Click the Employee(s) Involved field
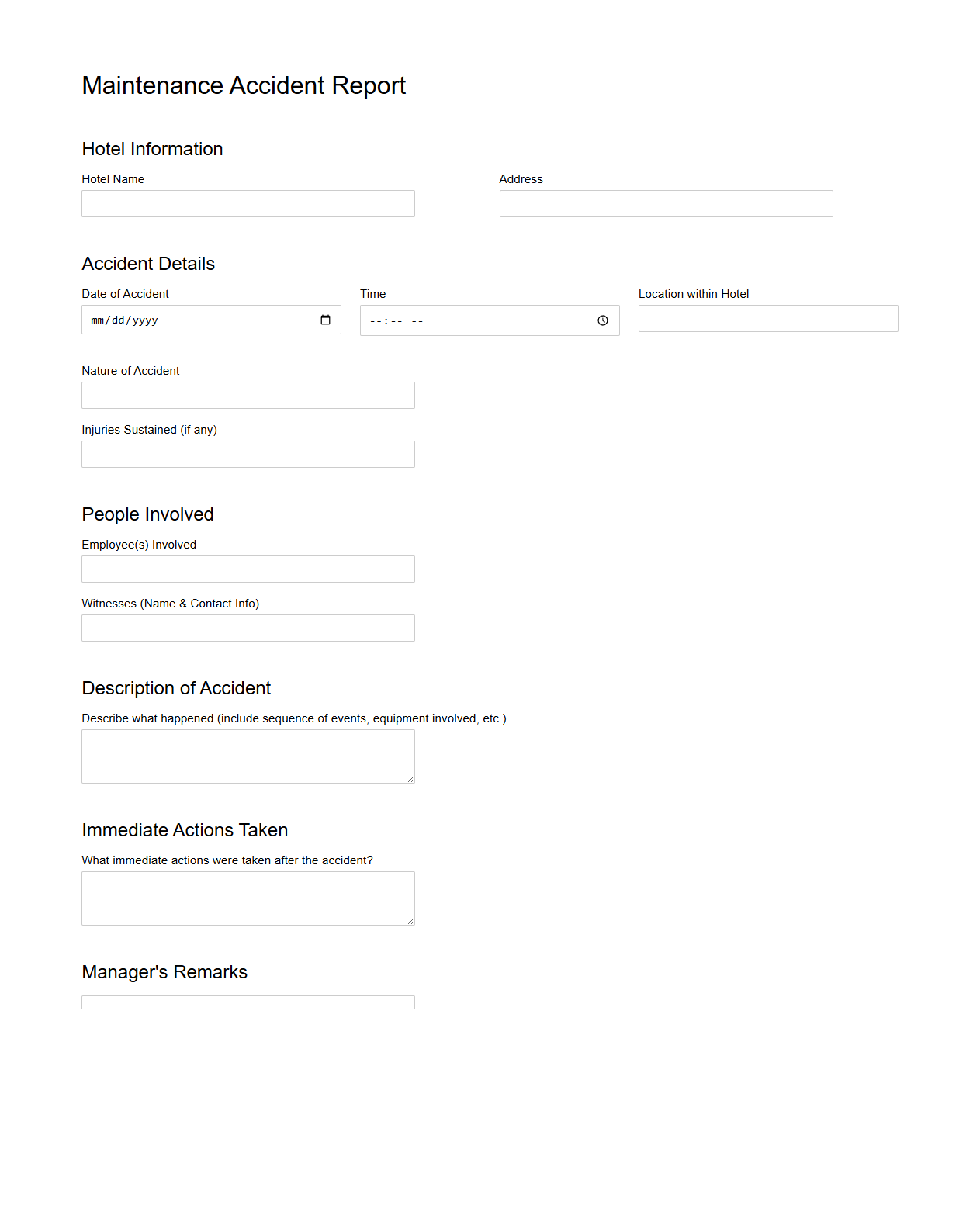Image resolution: width=980 pixels, height=1232 pixels. (248, 569)
